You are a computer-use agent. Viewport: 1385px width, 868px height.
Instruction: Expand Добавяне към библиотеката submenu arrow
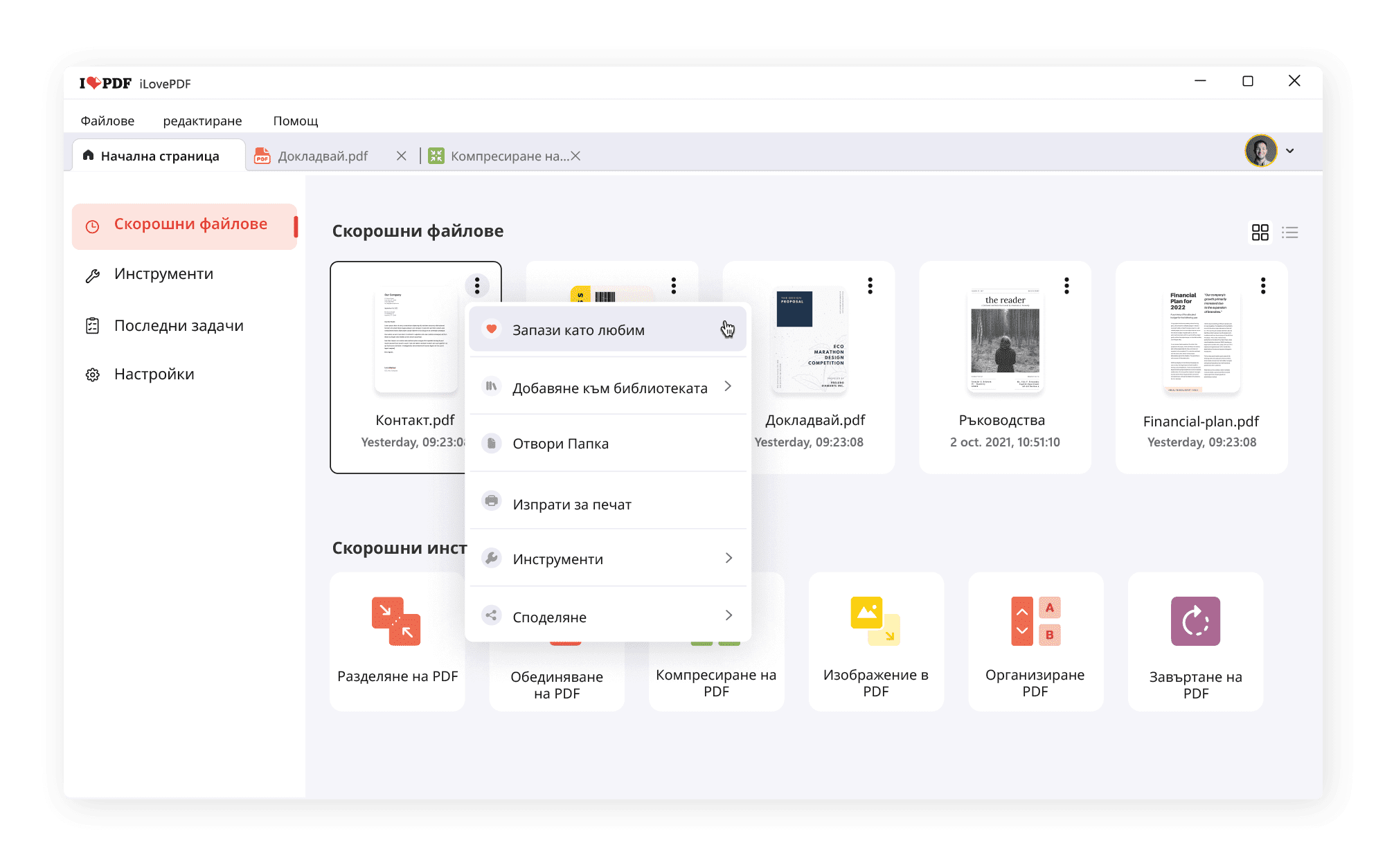(729, 386)
